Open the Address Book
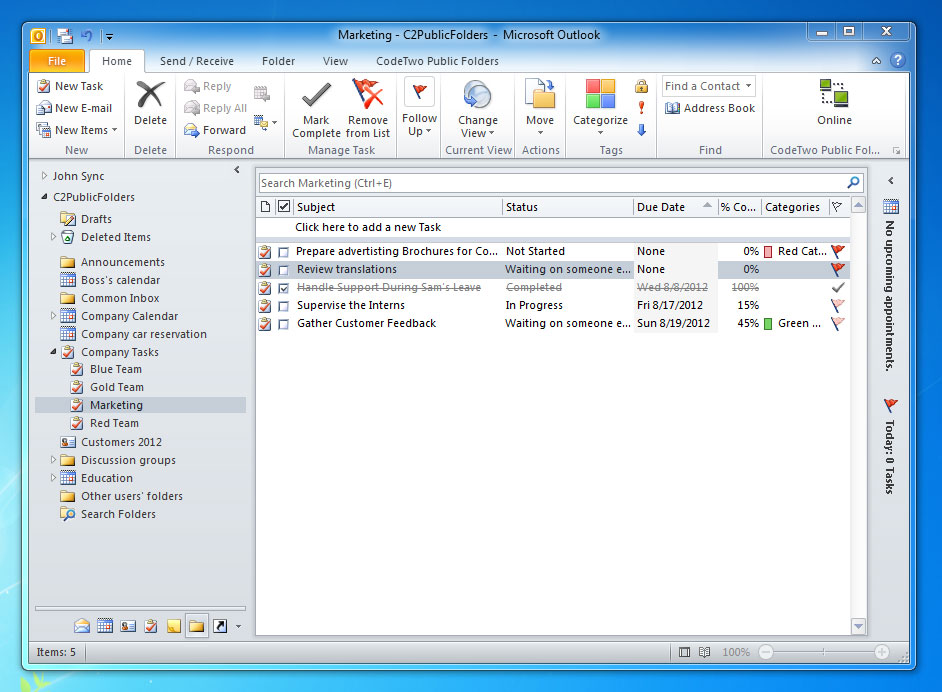Viewport: 942px width, 692px height. (x=710, y=108)
